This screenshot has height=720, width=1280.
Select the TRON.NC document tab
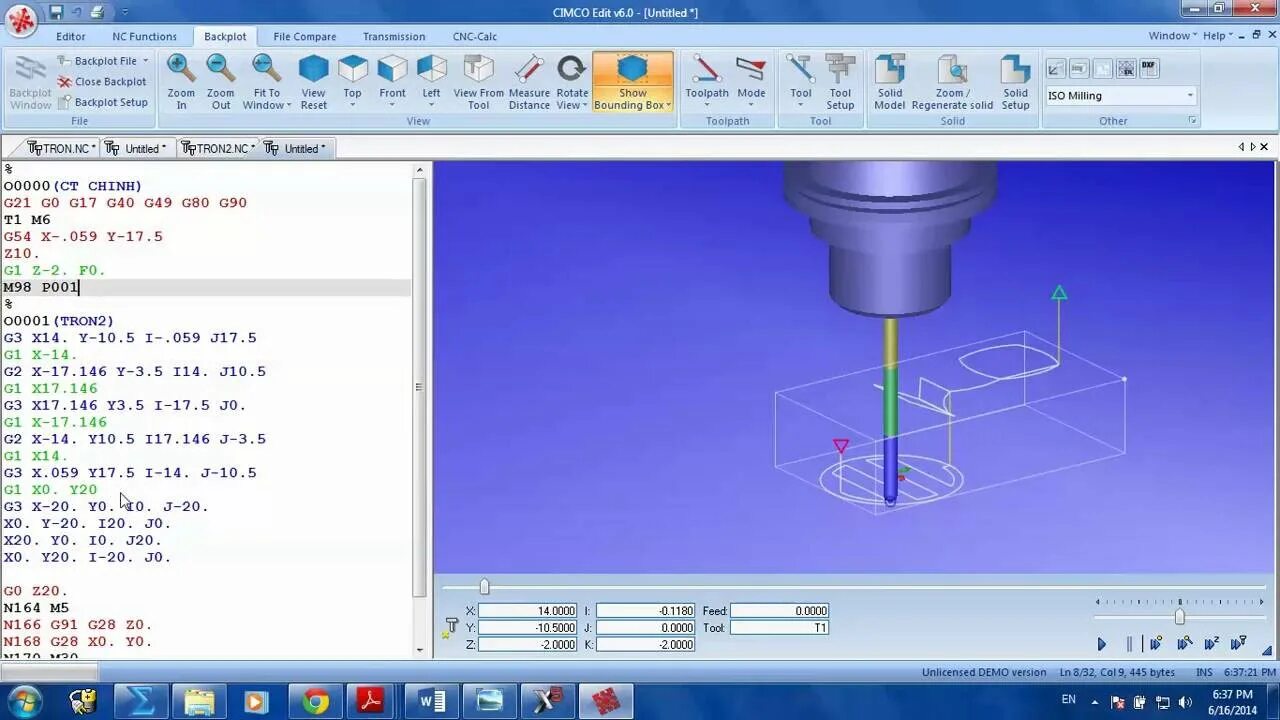(60, 148)
